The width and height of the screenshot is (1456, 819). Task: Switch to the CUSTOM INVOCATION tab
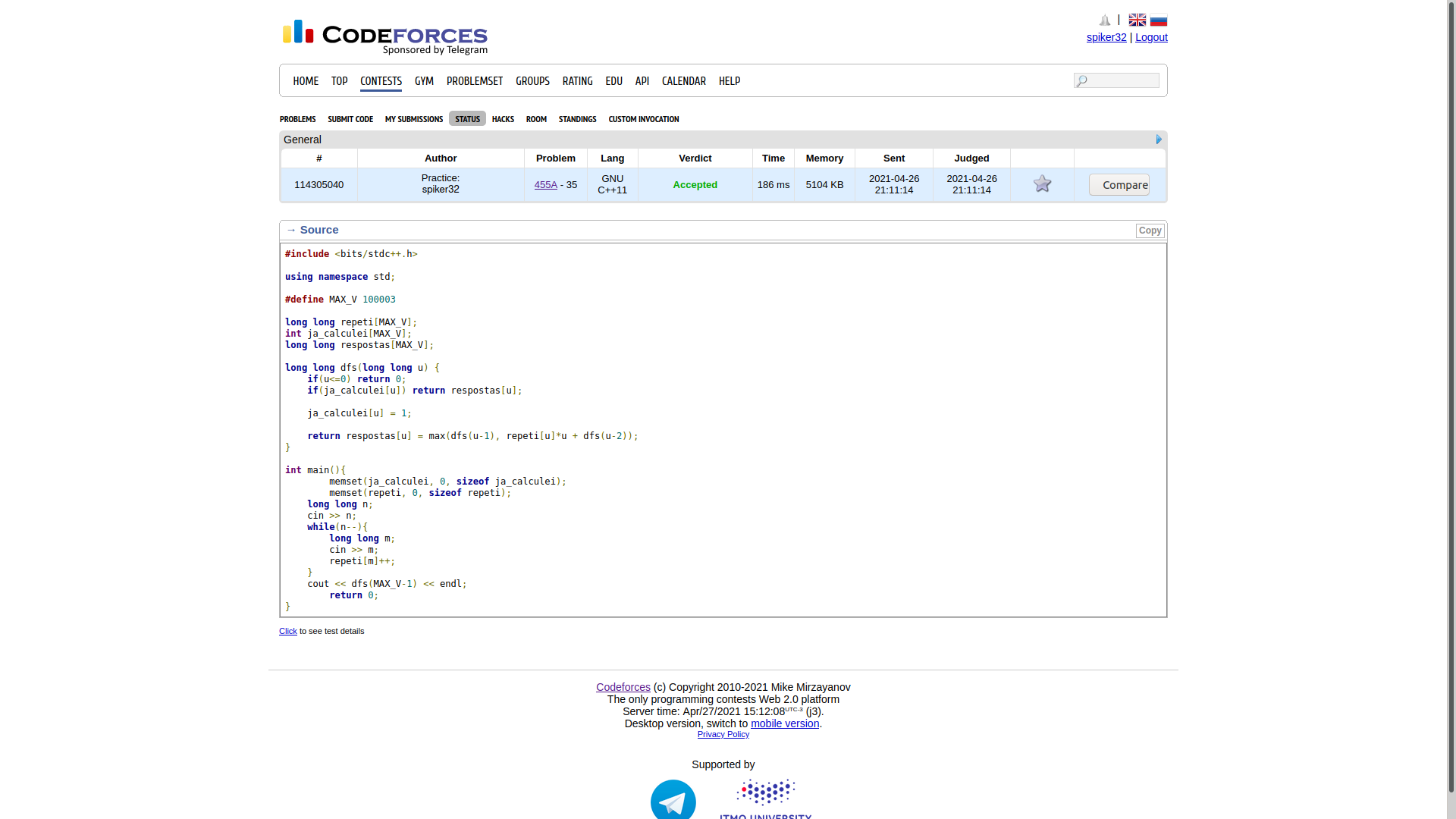click(x=643, y=119)
